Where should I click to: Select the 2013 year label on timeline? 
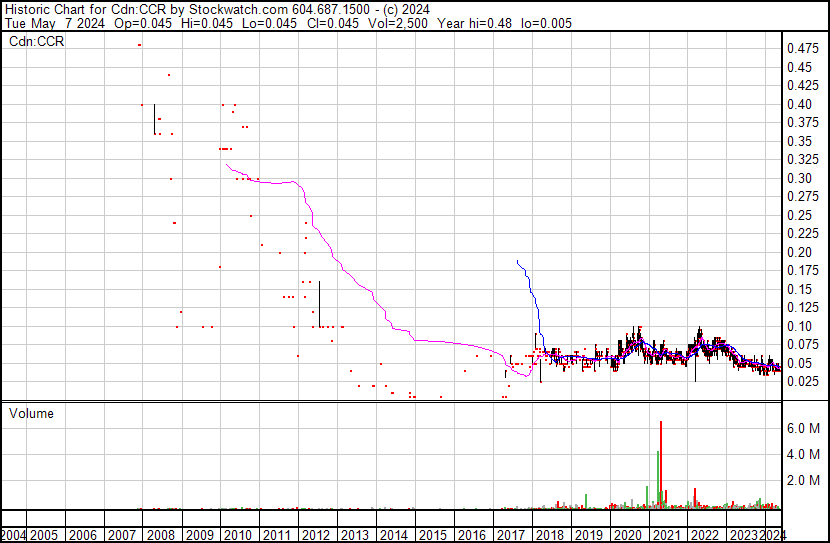pyautogui.click(x=355, y=535)
